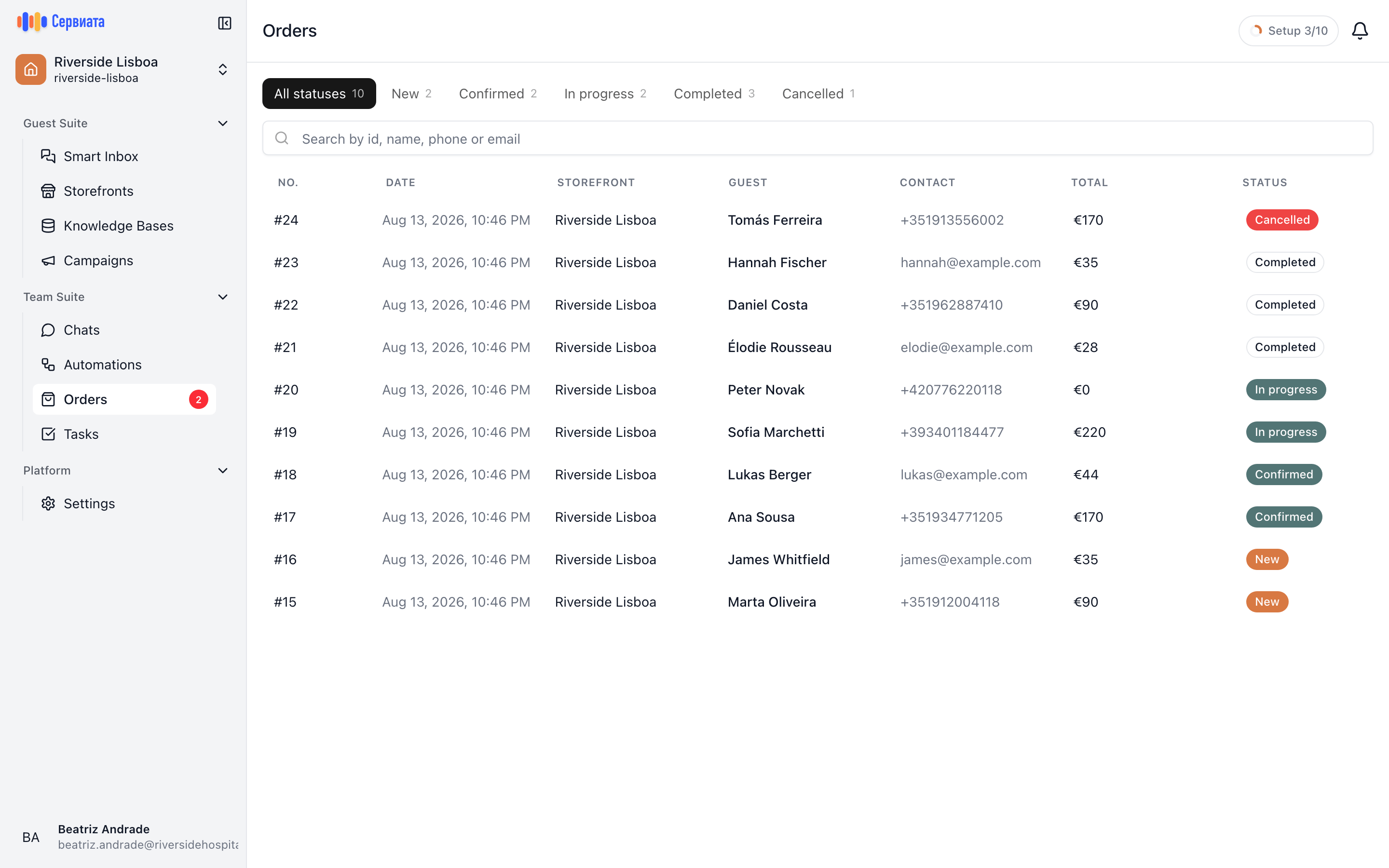
Task: Click the Knowledge Bases database icon
Action: [x=48, y=226]
